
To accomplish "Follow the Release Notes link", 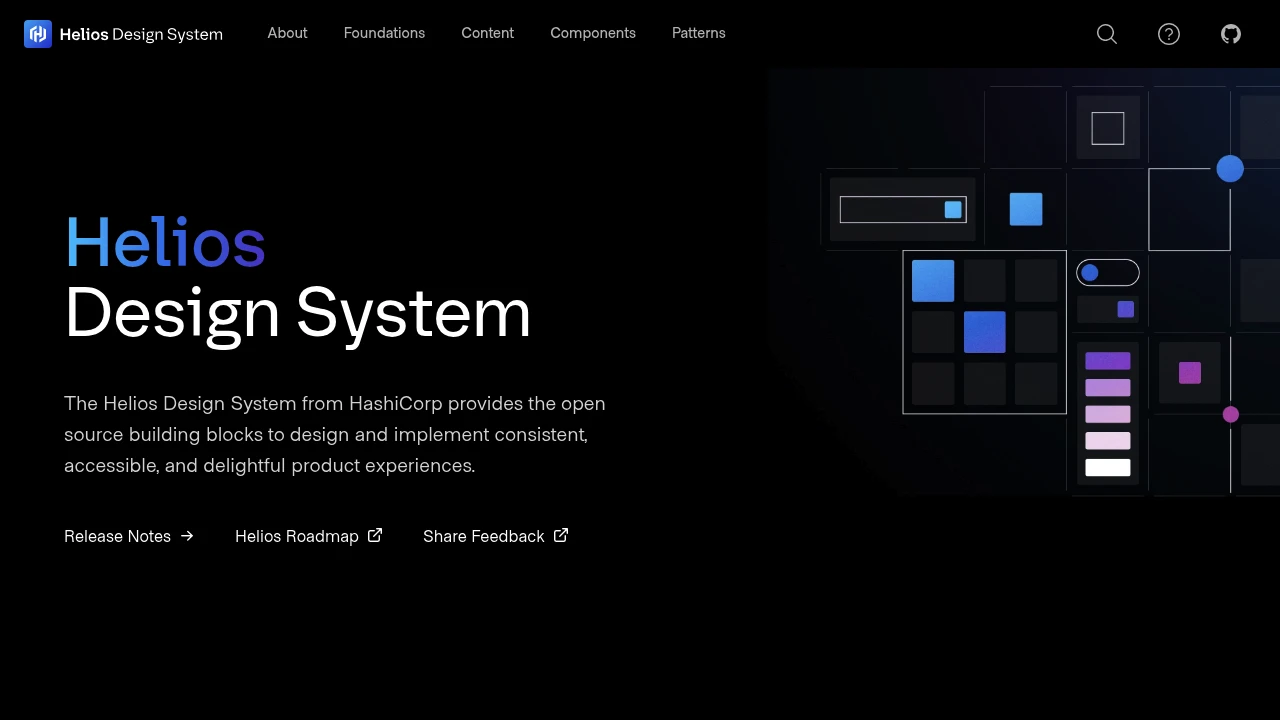I will 117,536.
